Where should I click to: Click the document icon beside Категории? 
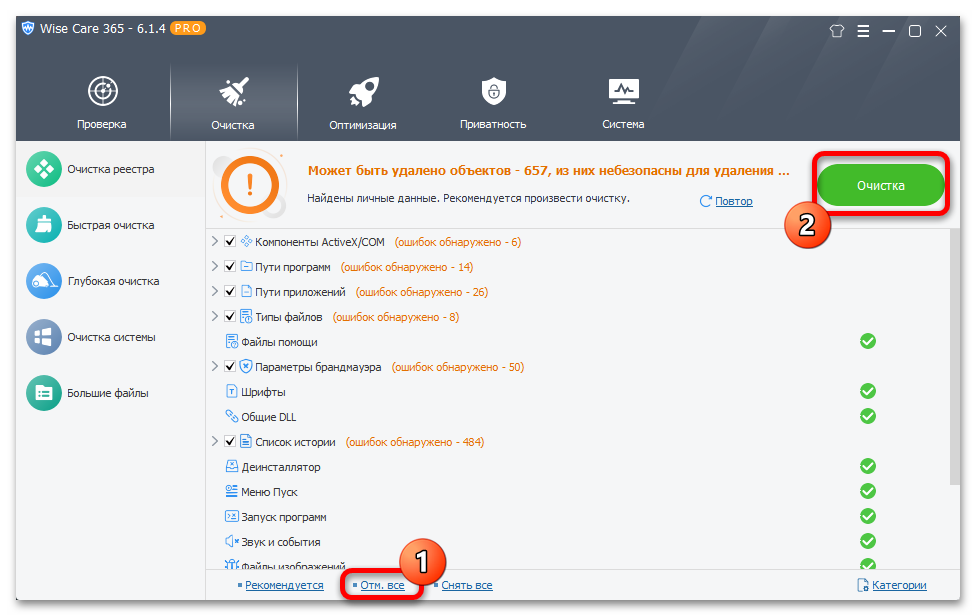point(863,585)
